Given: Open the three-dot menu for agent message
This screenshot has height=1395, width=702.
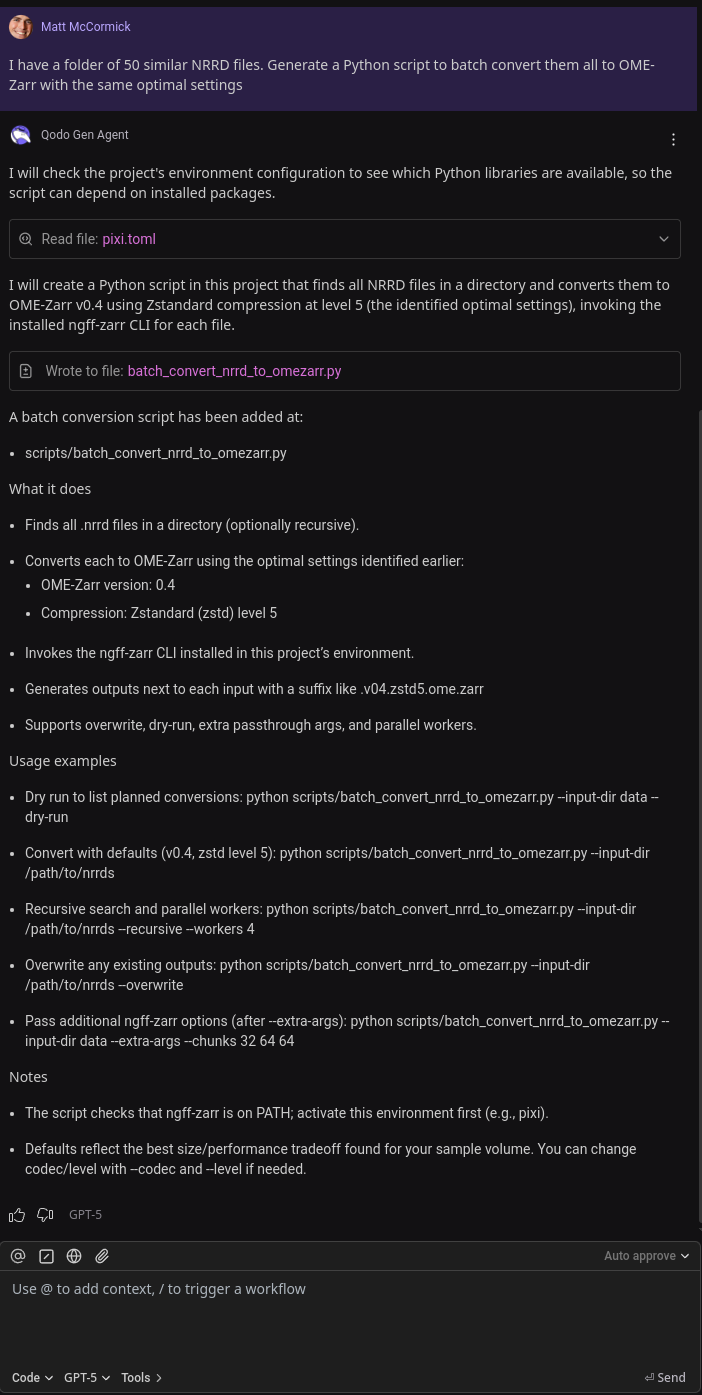Looking at the screenshot, I should tap(673, 139).
